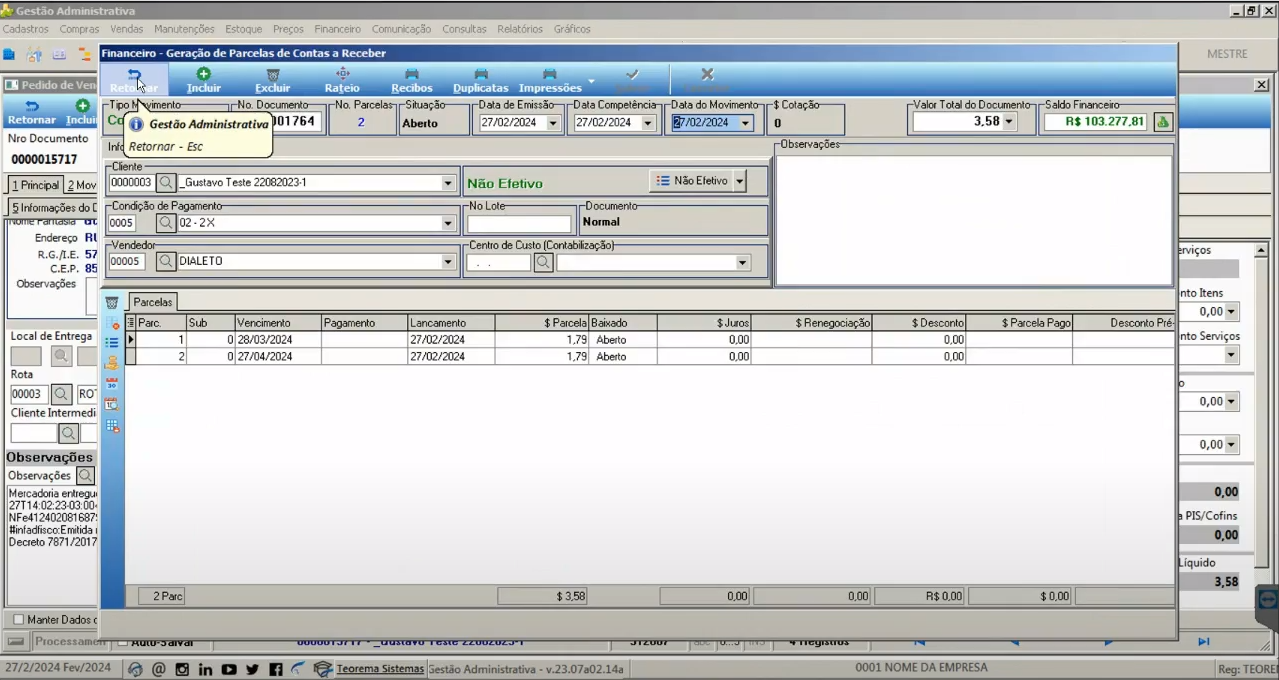Screen dimensions: 1279x680
Task: Open the Financeiro menu
Action: (337, 29)
